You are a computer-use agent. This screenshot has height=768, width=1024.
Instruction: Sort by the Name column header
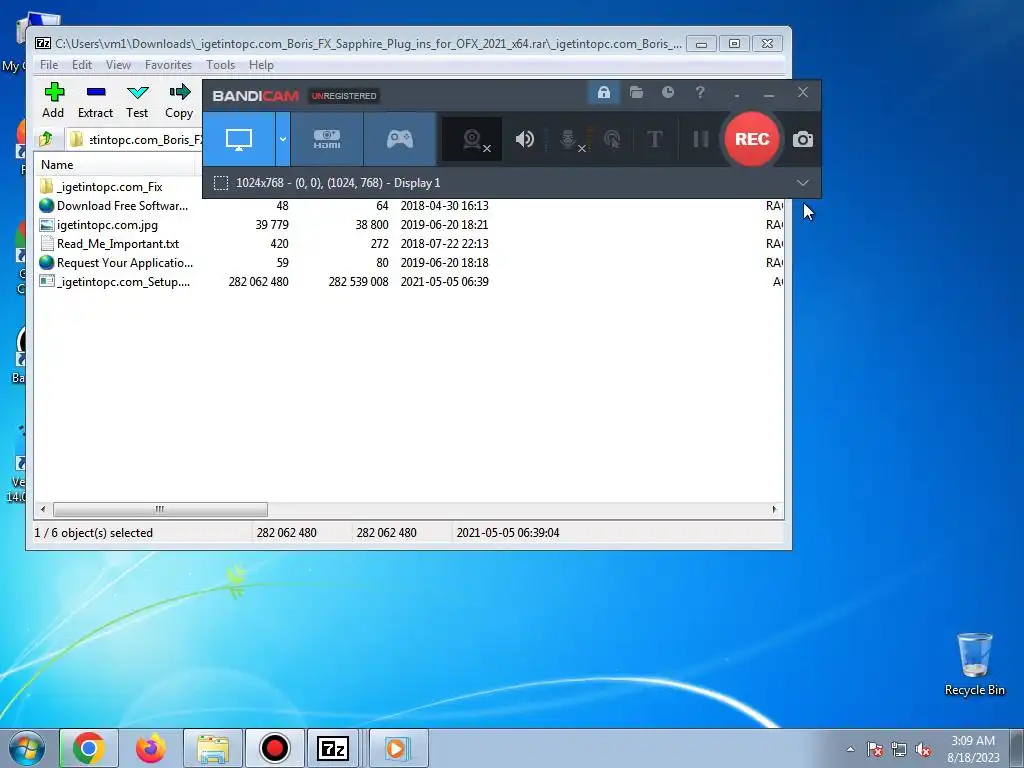pyautogui.click(x=115, y=165)
